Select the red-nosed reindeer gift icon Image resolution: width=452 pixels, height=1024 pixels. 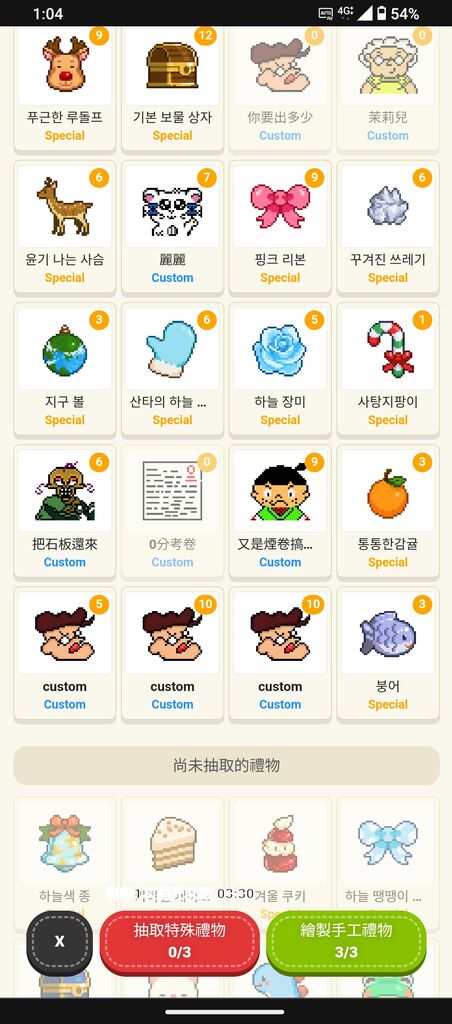pyautogui.click(x=65, y=64)
